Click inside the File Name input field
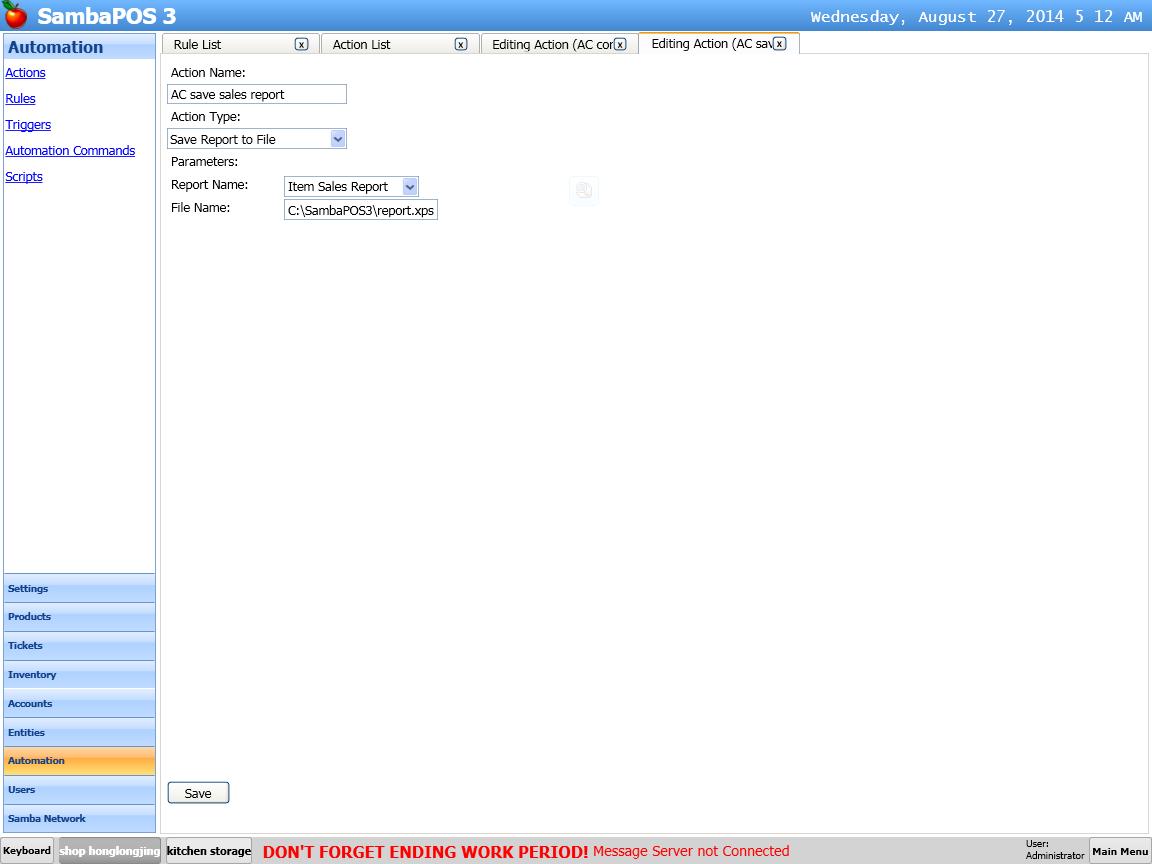This screenshot has width=1152, height=864. click(x=360, y=209)
